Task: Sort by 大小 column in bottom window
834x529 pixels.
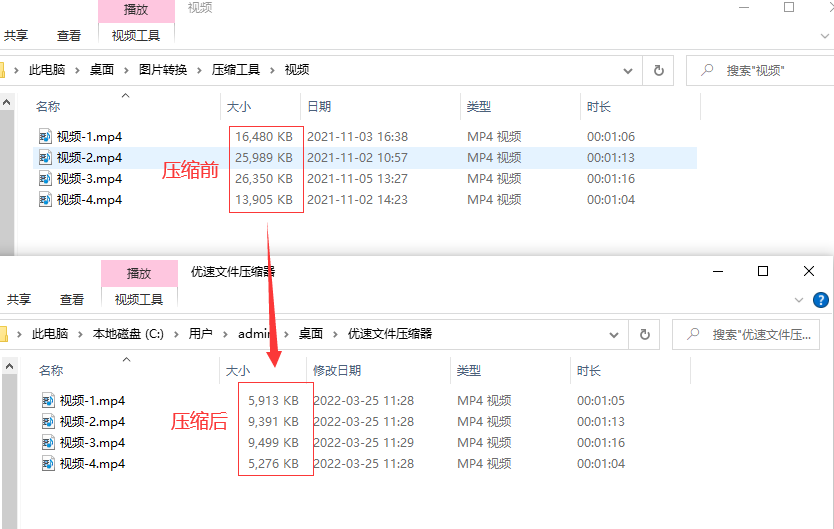Action: point(238,371)
